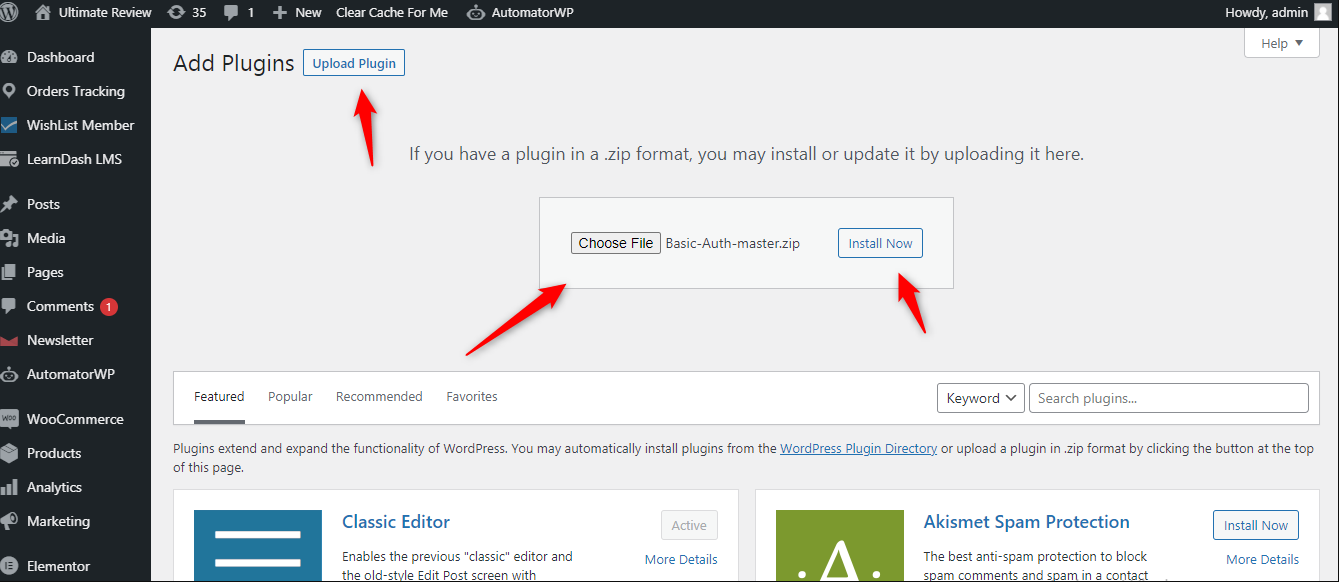Open Clear Cache For Me menu item
Image resolution: width=1339 pixels, height=582 pixels.
click(392, 13)
